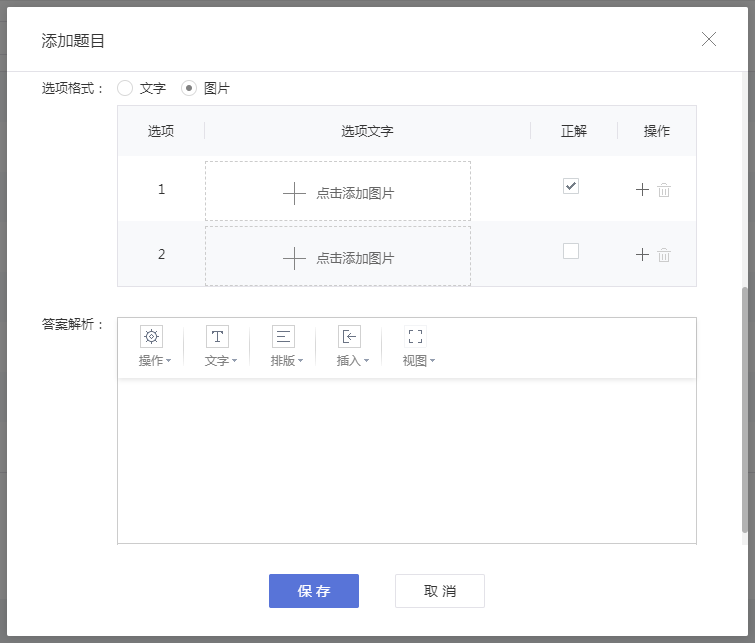Click the 取消 cancel button
The image size is (755, 643).
click(439, 591)
